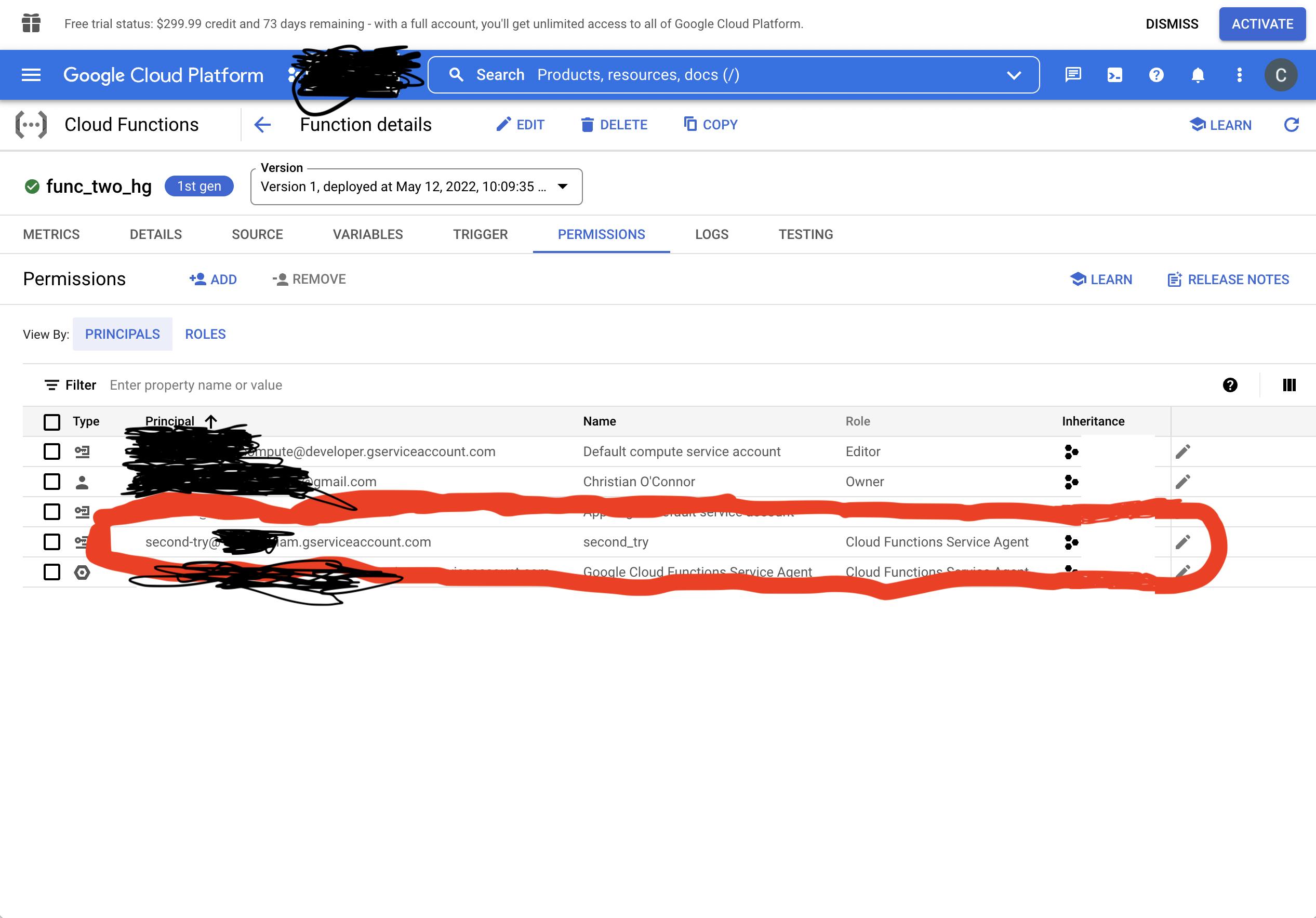Open the gift free trial icon
1316x918 pixels.
click(x=31, y=23)
